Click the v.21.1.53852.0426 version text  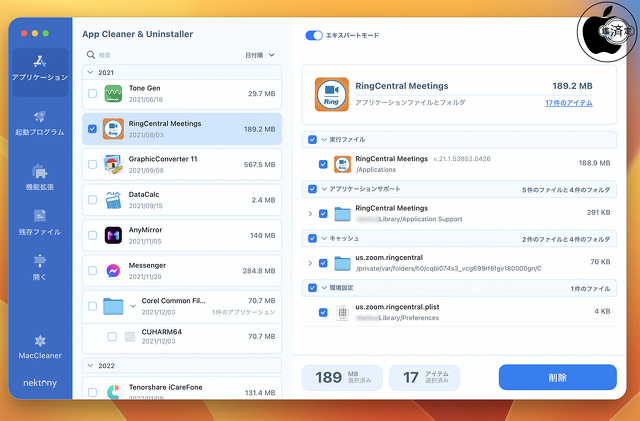[462, 159]
